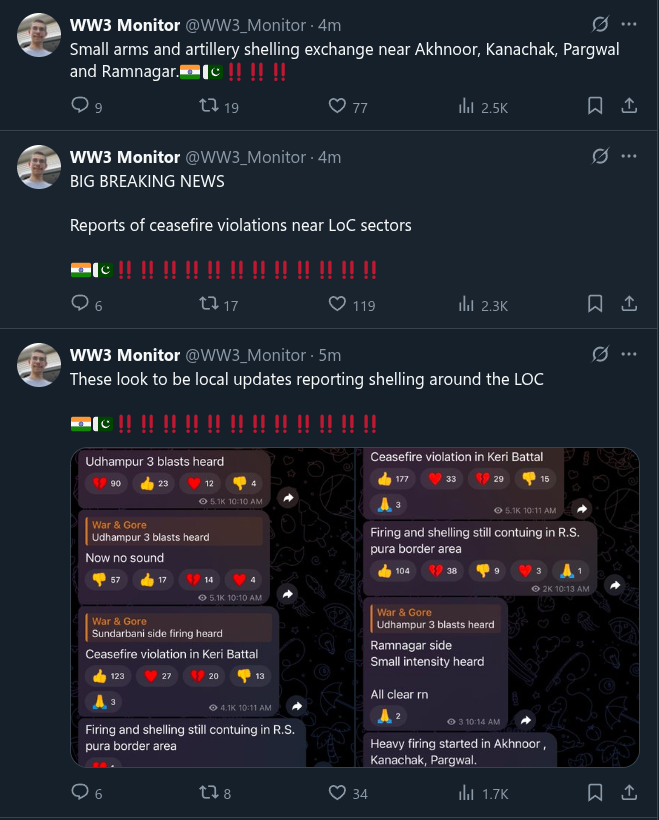Open more options on local updates tweet
The width and height of the screenshot is (659, 820).
629,354
